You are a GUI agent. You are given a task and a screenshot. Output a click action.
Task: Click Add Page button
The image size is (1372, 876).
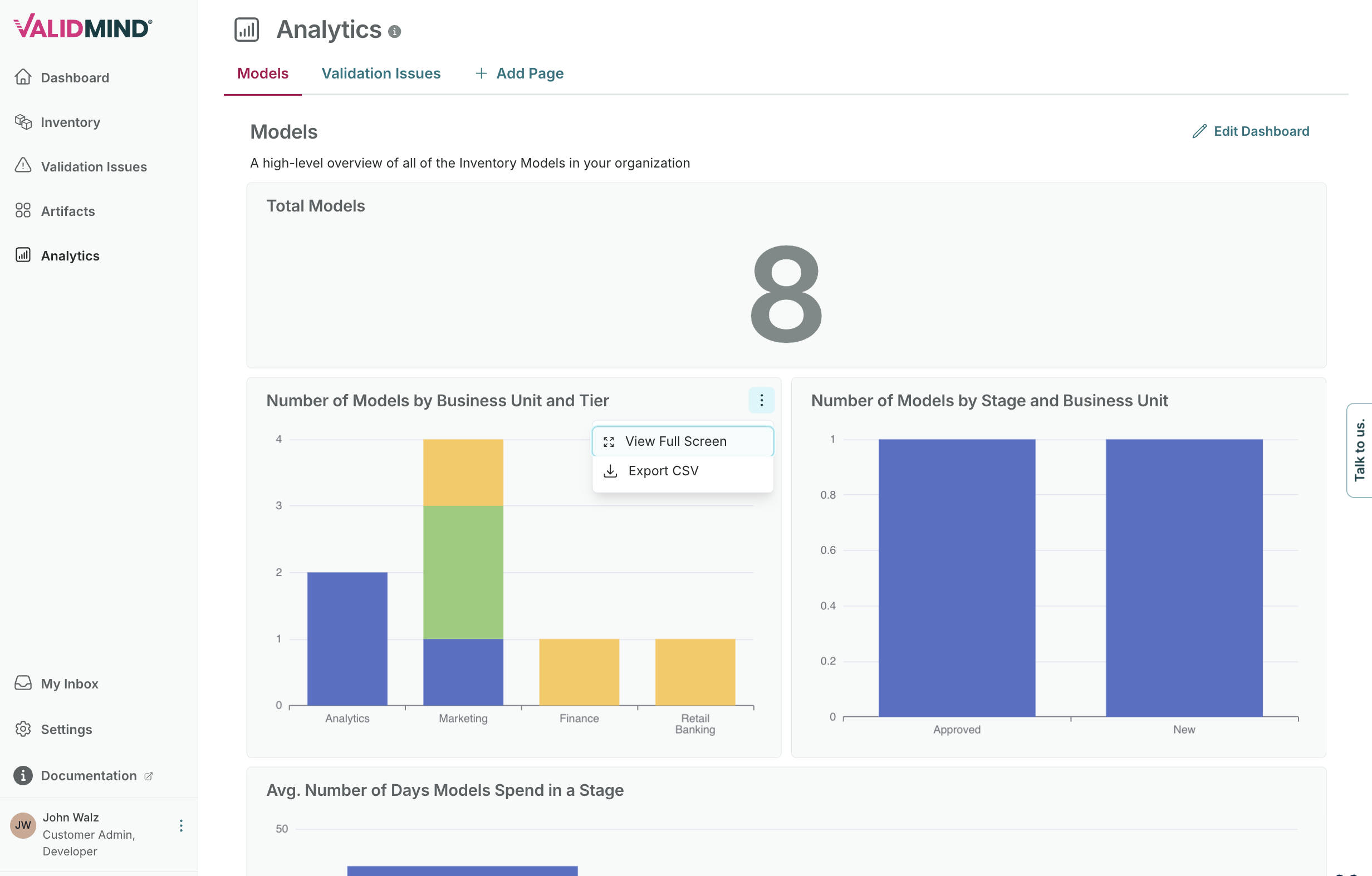tap(519, 73)
